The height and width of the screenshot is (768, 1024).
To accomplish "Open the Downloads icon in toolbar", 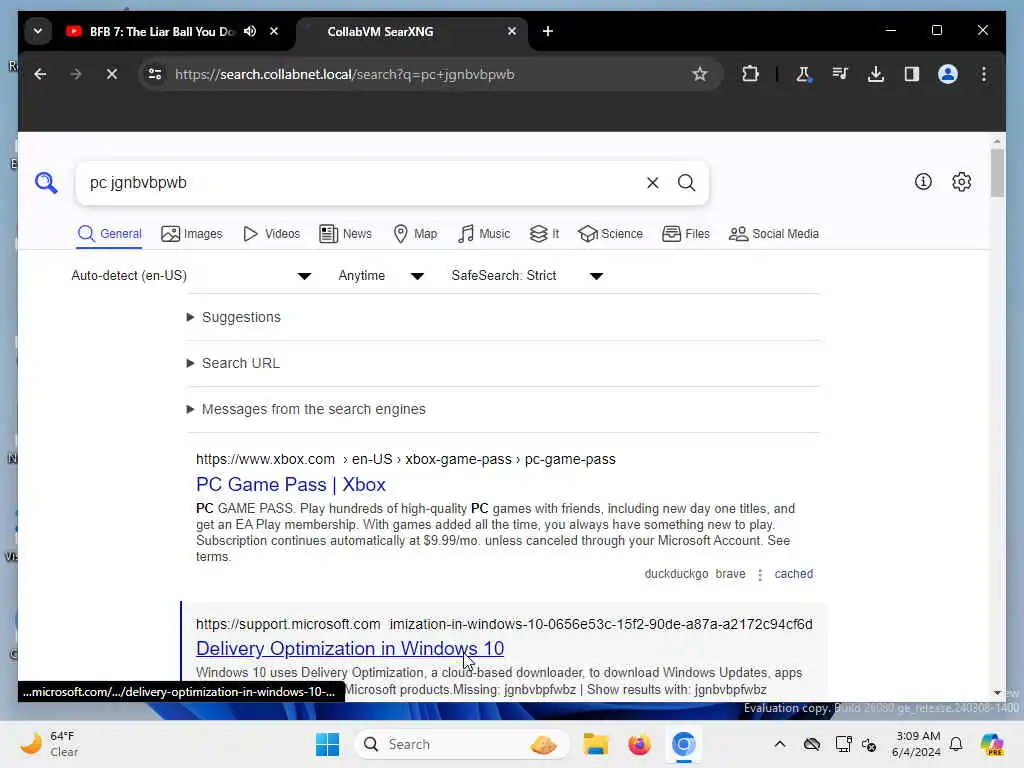I will 876,74.
